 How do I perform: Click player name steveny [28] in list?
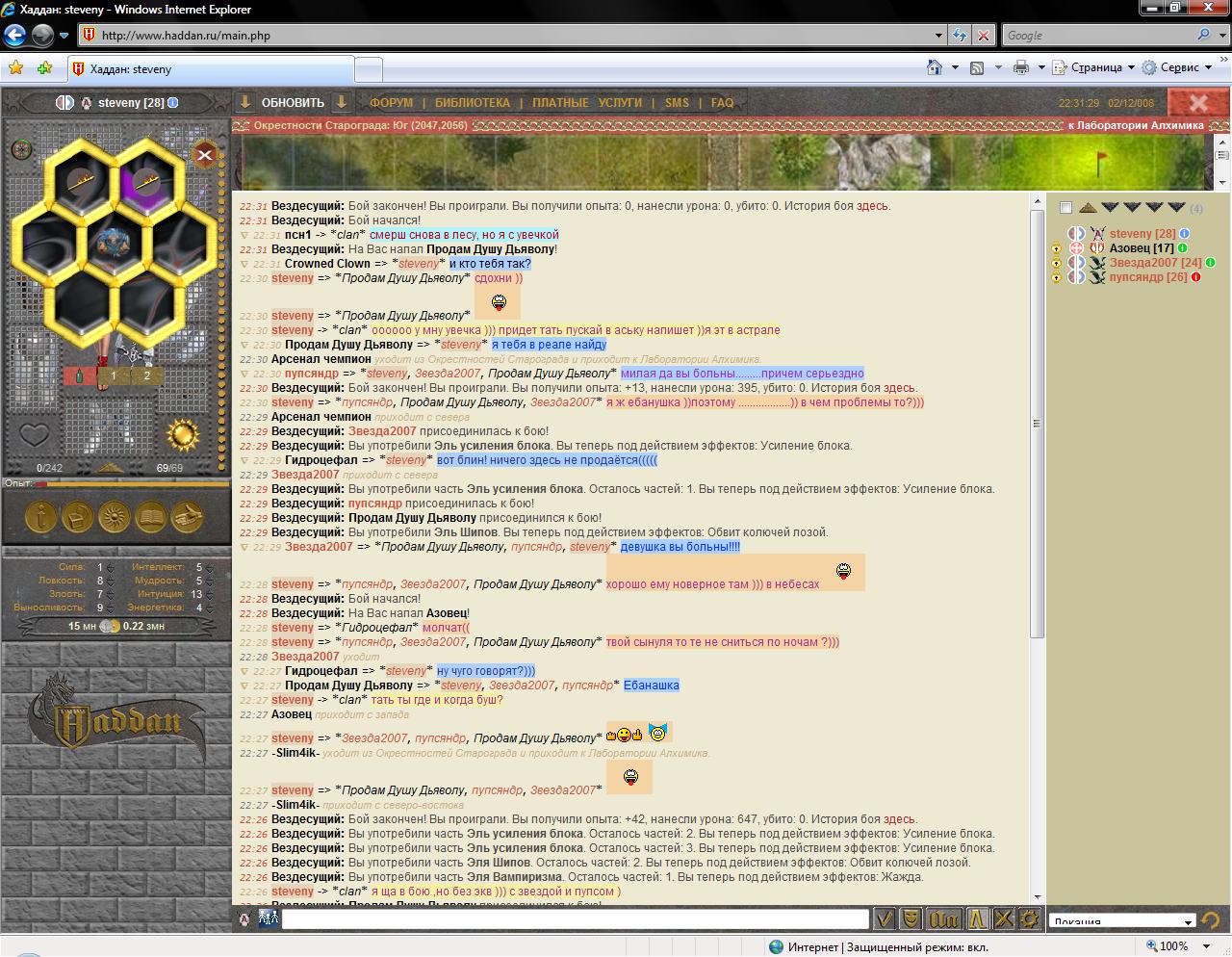tap(1142, 234)
